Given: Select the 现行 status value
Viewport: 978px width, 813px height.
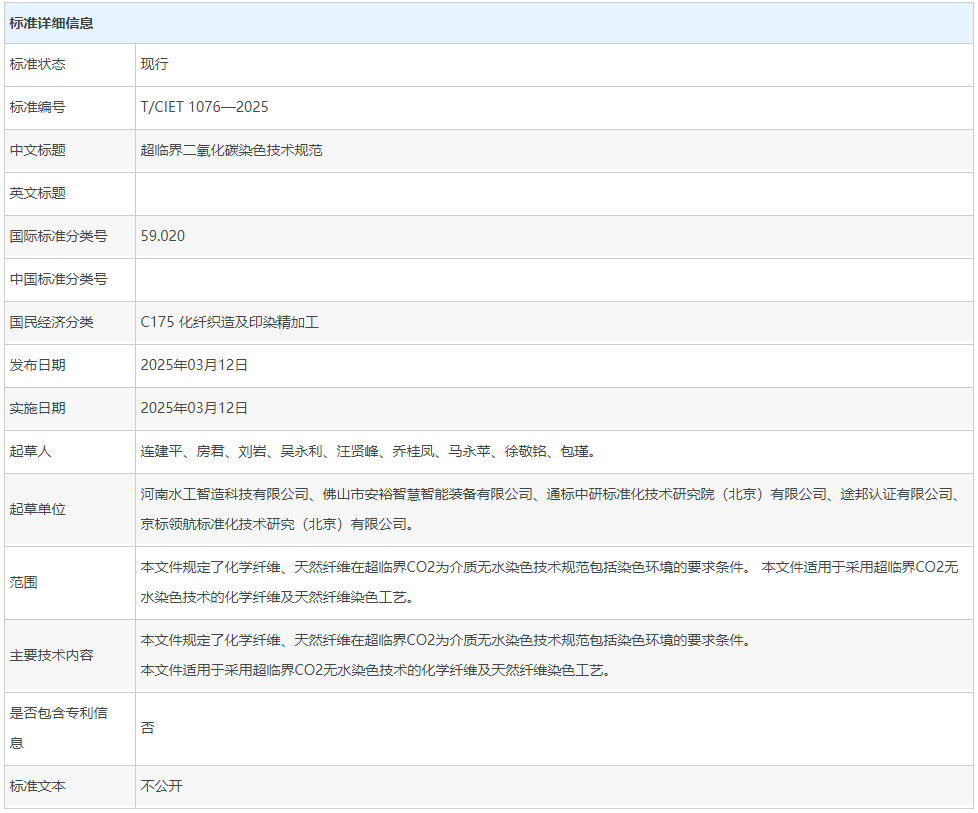Looking at the screenshot, I should point(154,64).
